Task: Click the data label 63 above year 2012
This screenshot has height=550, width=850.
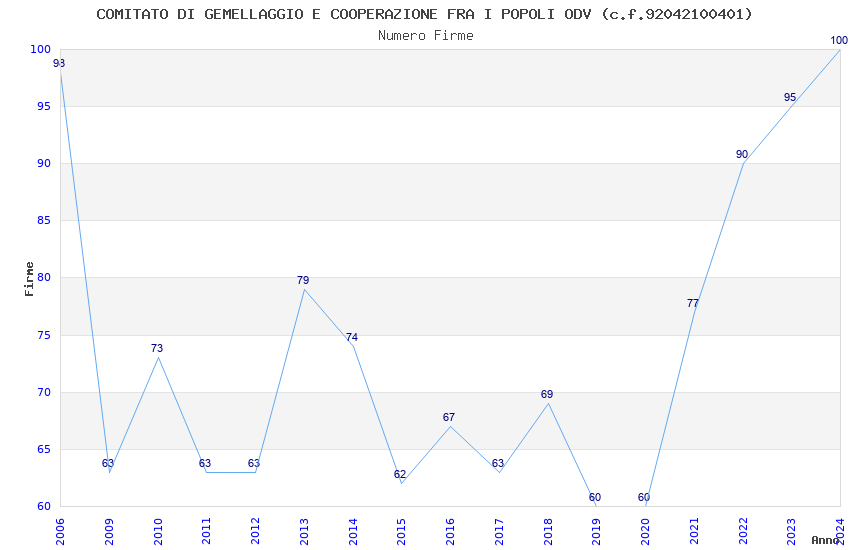Action: point(254,463)
